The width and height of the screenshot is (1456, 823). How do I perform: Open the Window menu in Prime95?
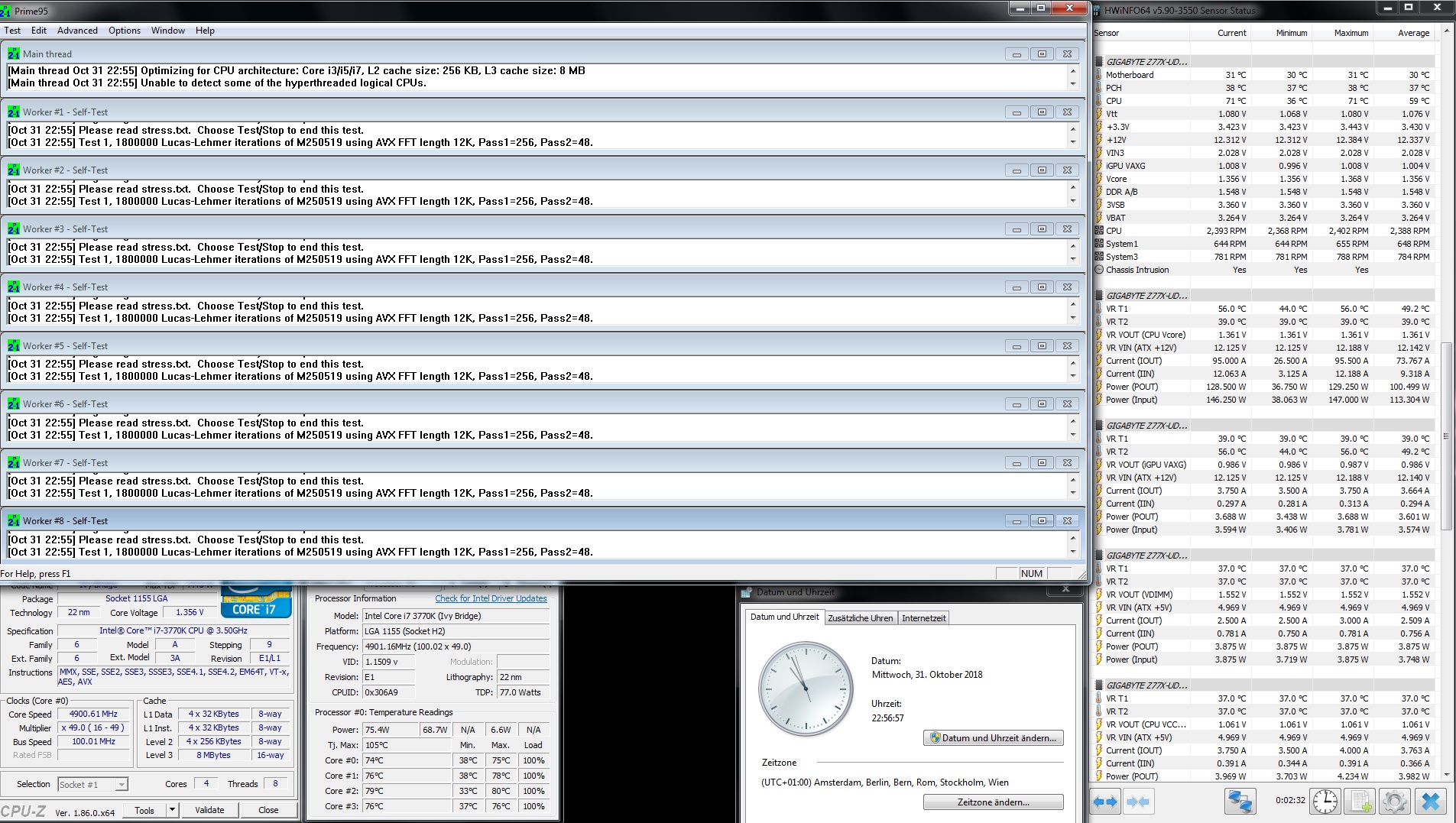coord(168,31)
